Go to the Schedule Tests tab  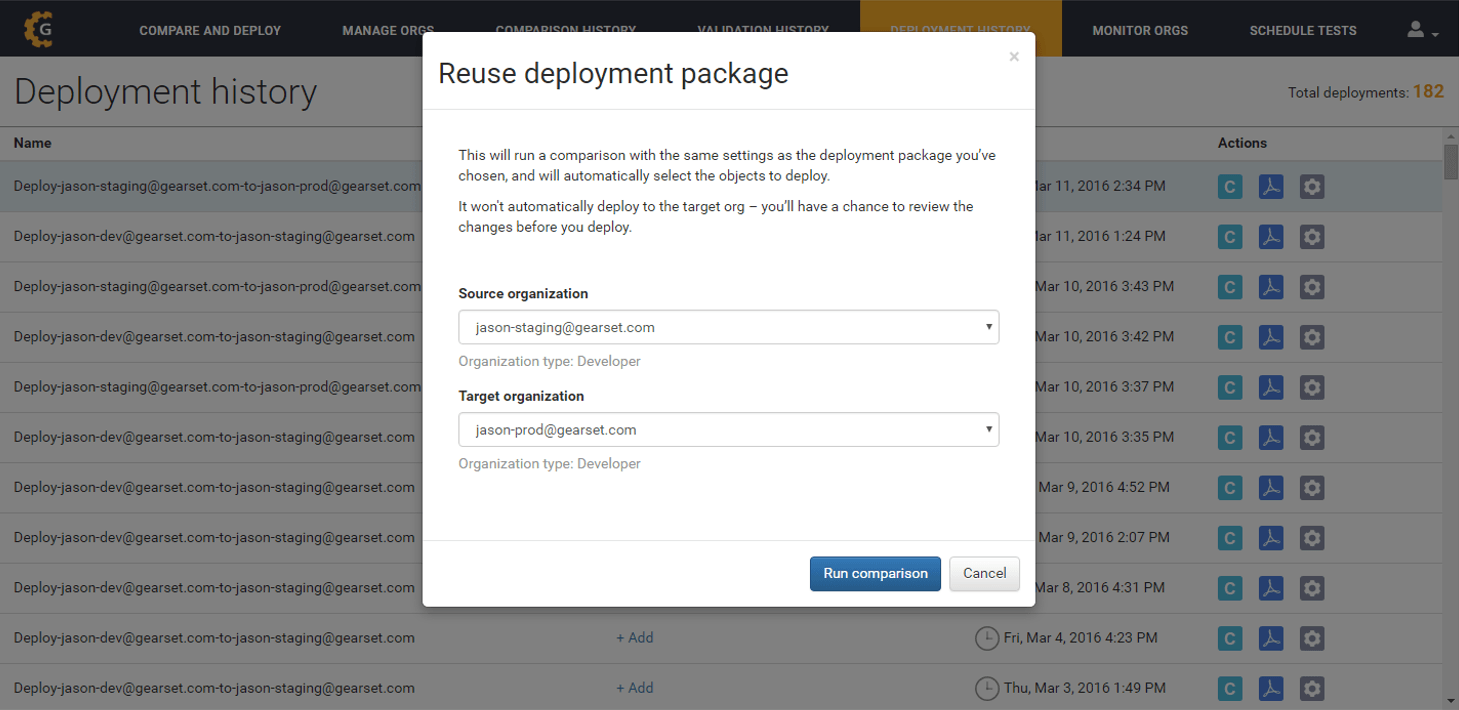1303,30
